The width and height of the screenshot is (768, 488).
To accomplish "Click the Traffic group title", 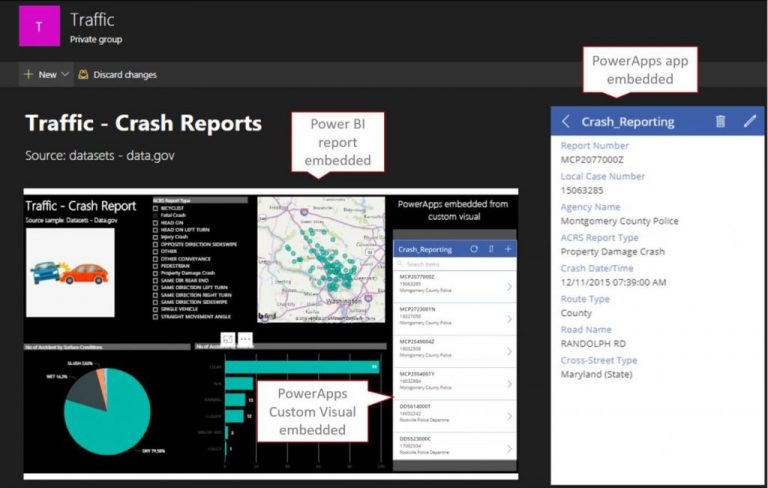I will click(92, 20).
